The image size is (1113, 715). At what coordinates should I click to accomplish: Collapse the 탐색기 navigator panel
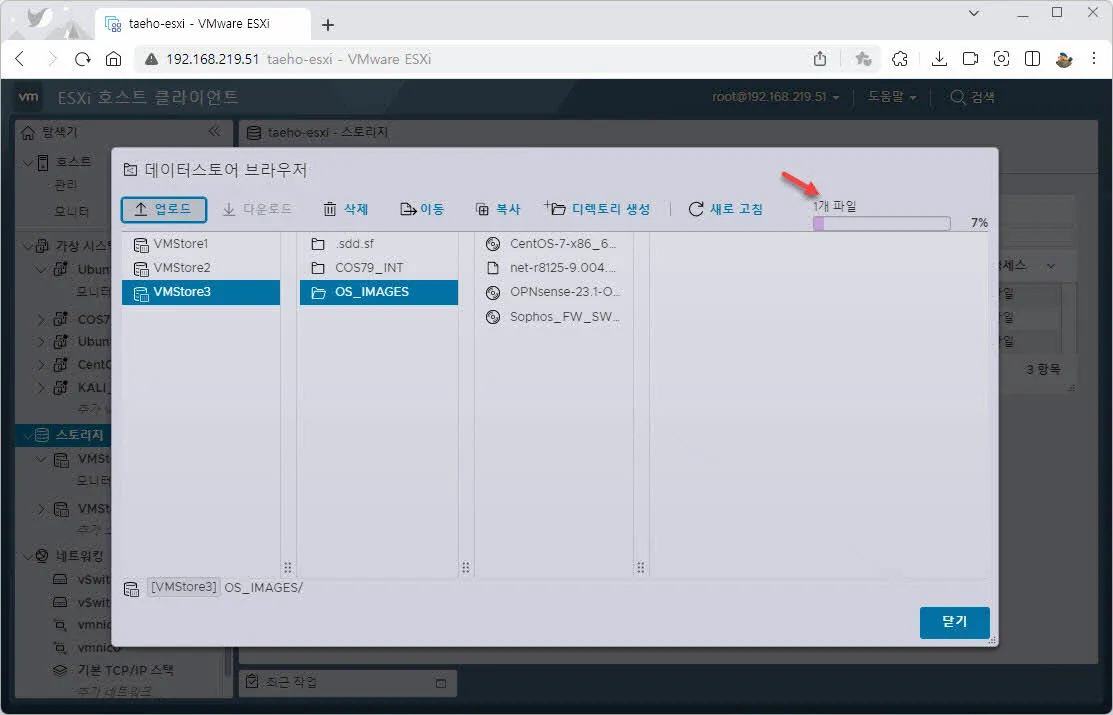[x=214, y=132]
